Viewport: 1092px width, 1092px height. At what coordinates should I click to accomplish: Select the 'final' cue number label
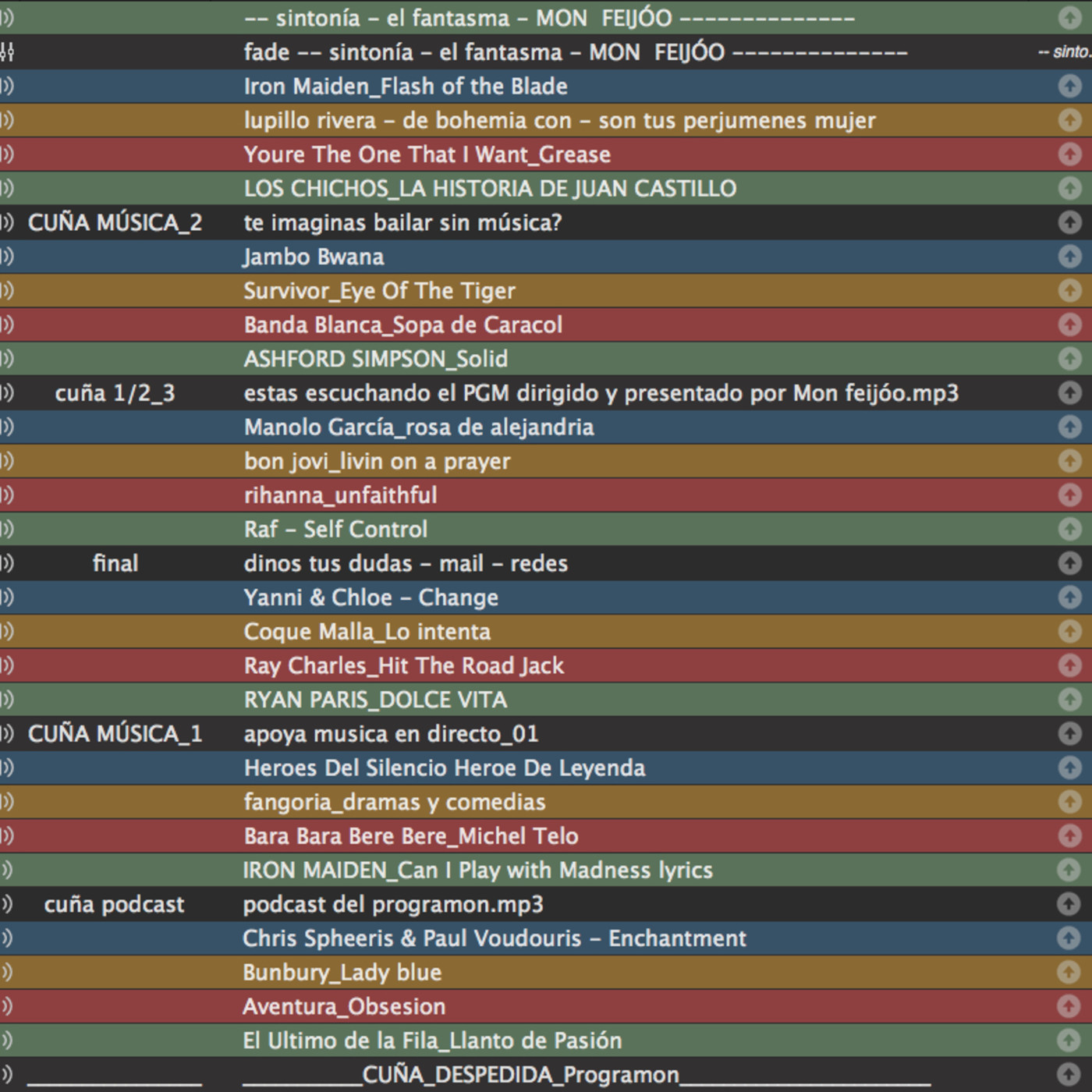115,563
